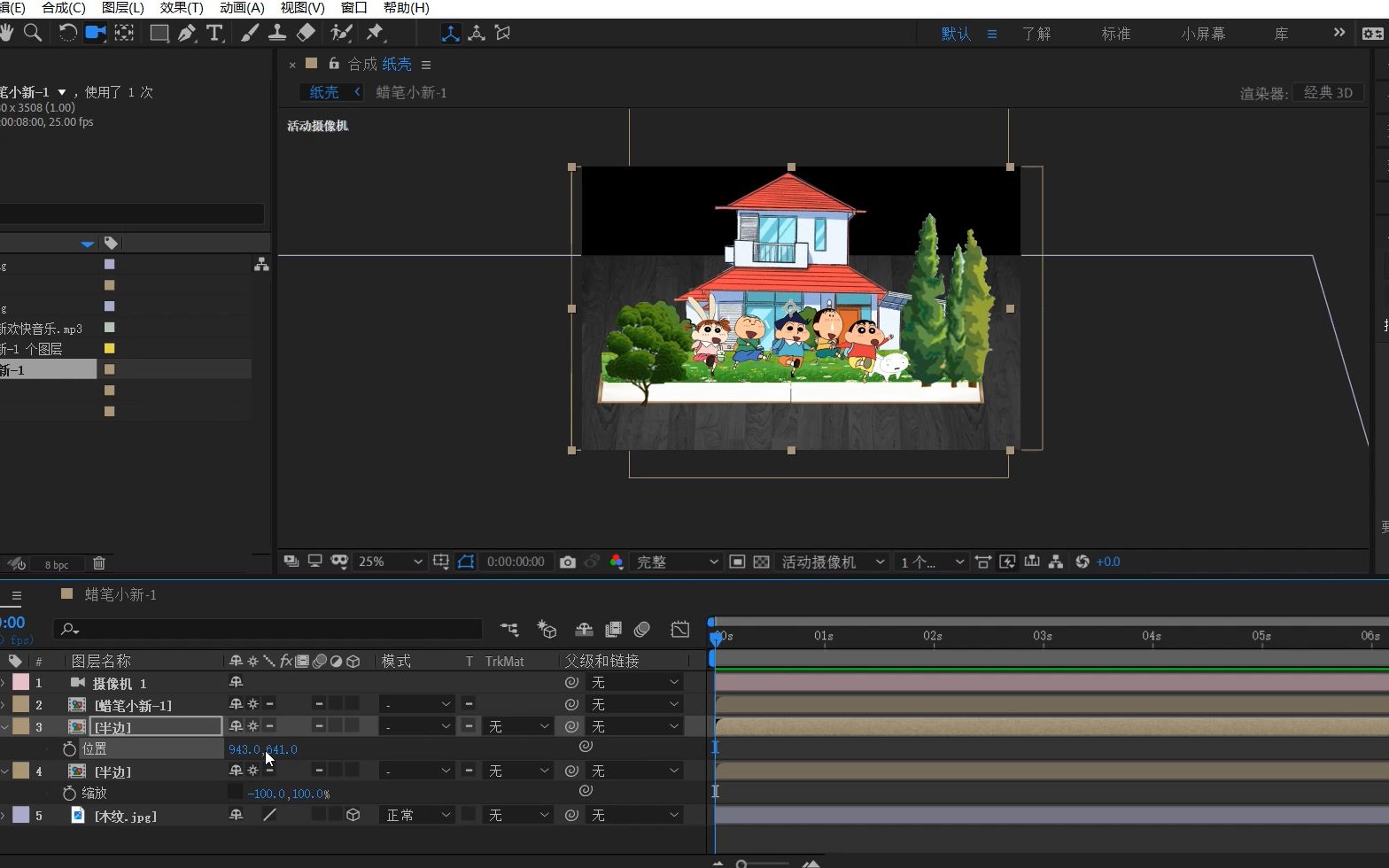This screenshot has height=868, width=1389.
Task: Select the Puppet Pin tool
Action: pos(375,33)
